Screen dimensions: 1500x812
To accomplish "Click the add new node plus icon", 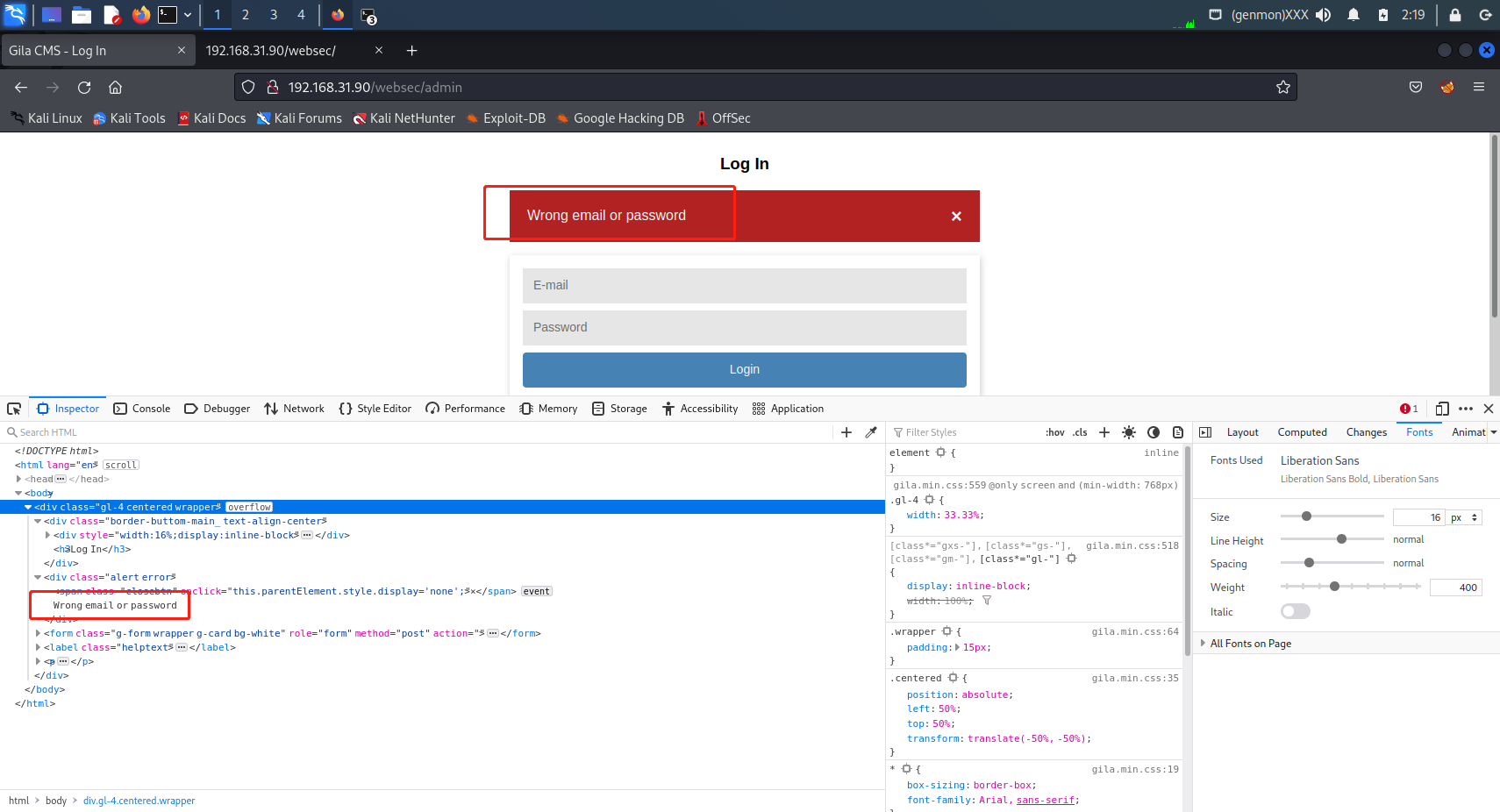I will click(846, 432).
